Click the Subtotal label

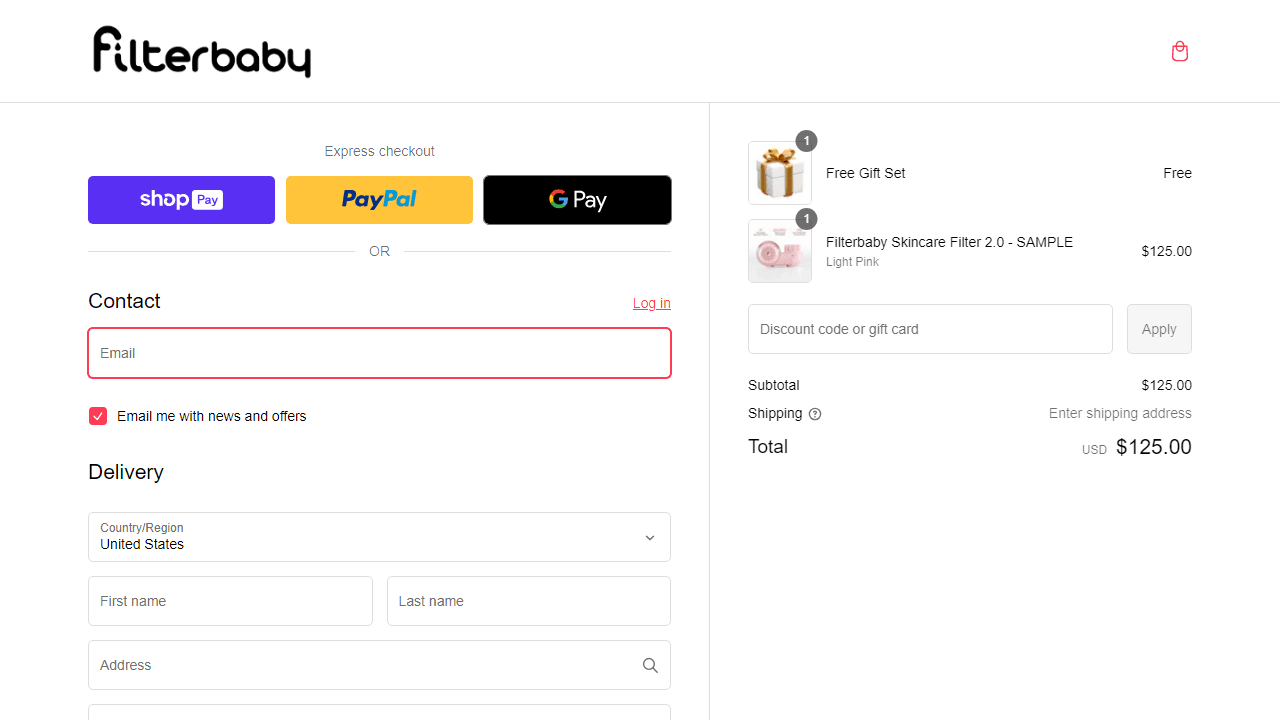(774, 385)
